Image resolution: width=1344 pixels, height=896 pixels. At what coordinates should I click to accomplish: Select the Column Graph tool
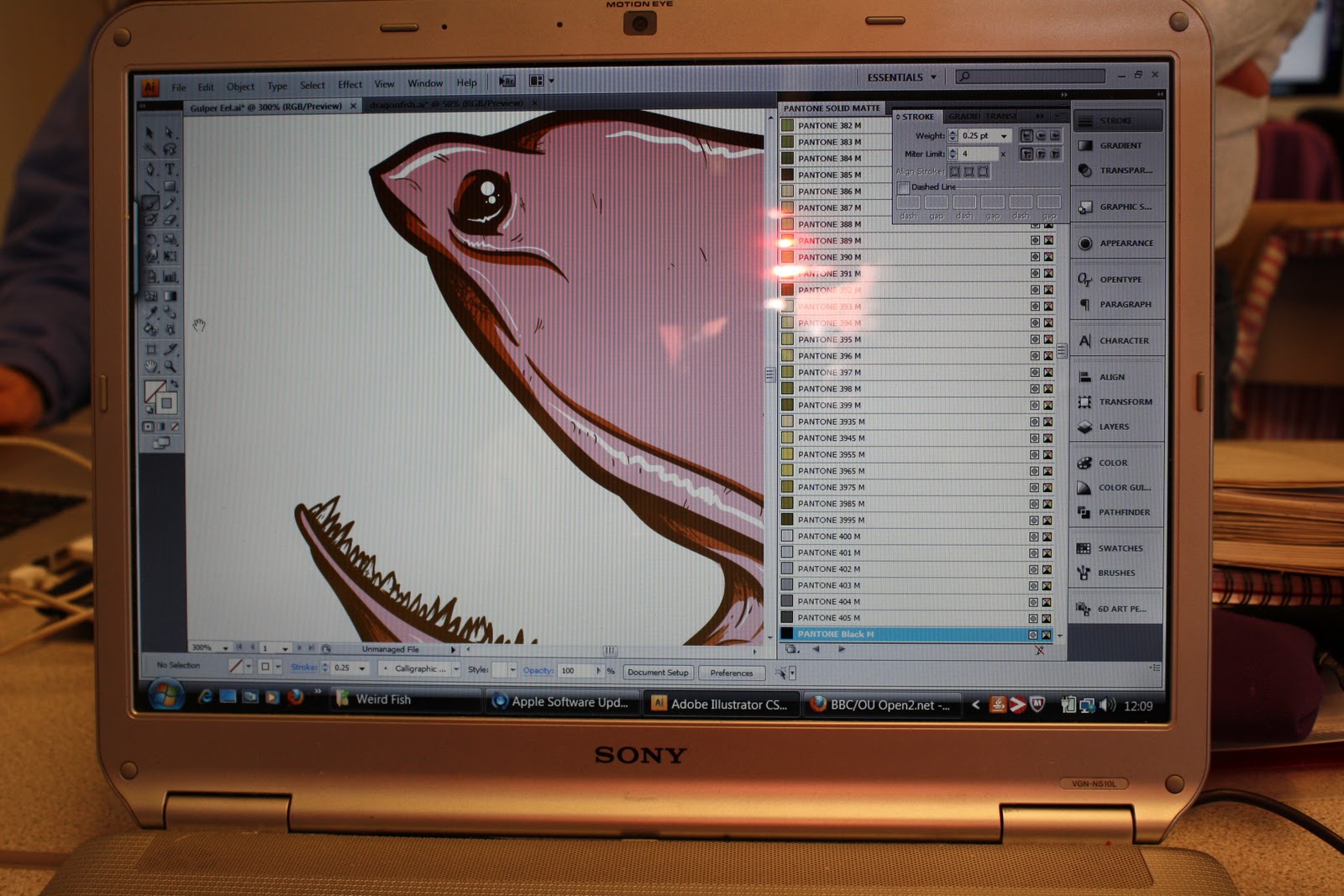pos(171,276)
